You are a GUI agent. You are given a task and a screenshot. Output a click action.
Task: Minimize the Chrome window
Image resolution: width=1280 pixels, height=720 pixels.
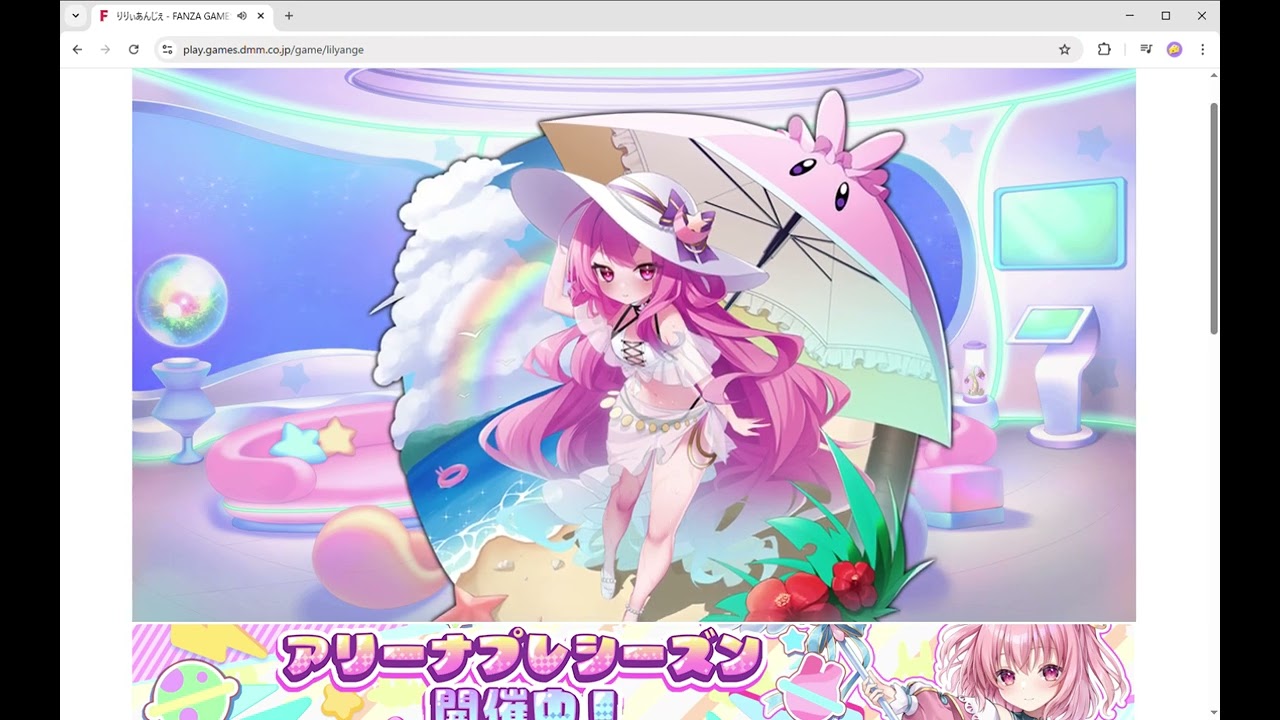[1130, 16]
